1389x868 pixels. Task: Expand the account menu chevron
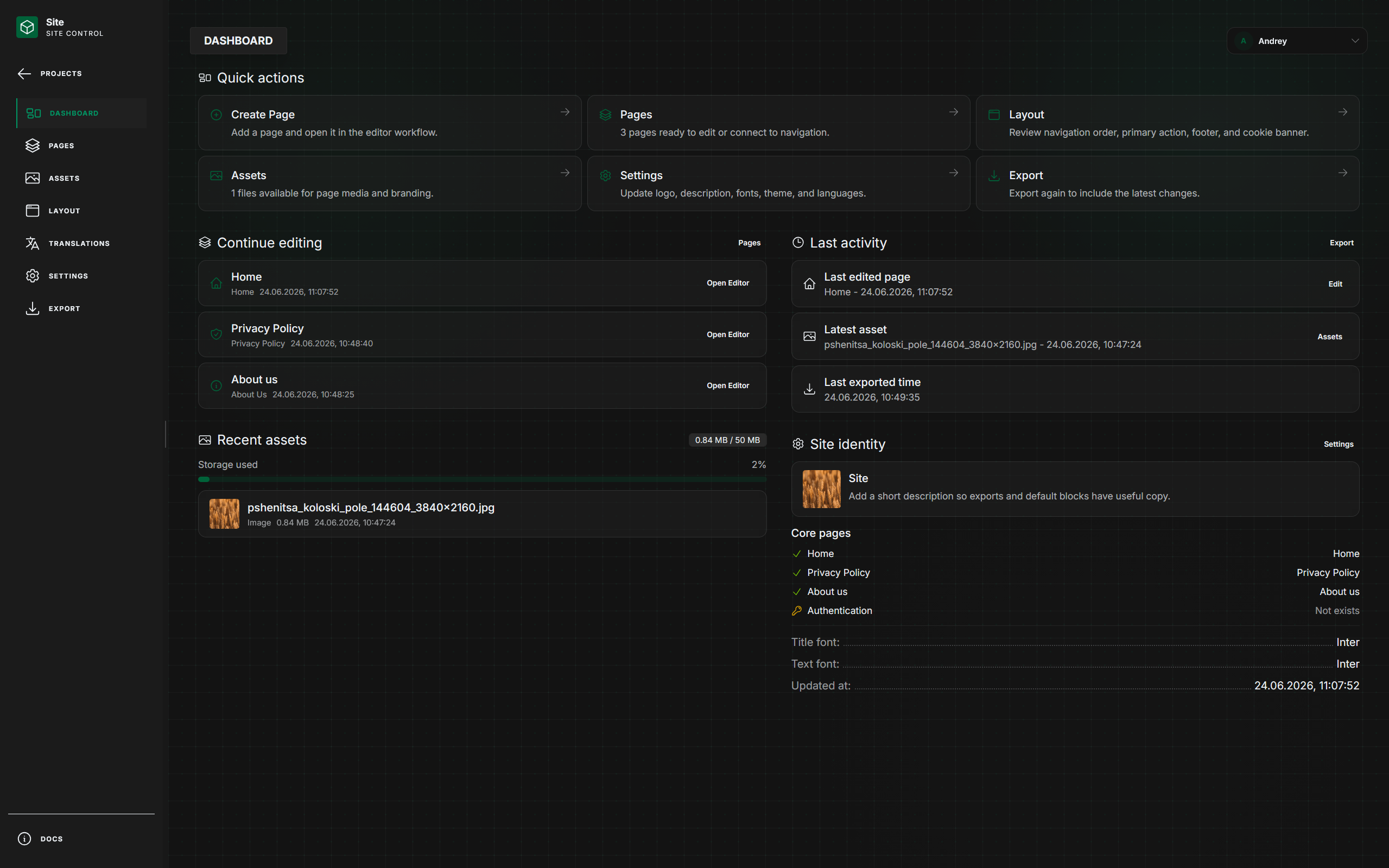click(x=1355, y=41)
